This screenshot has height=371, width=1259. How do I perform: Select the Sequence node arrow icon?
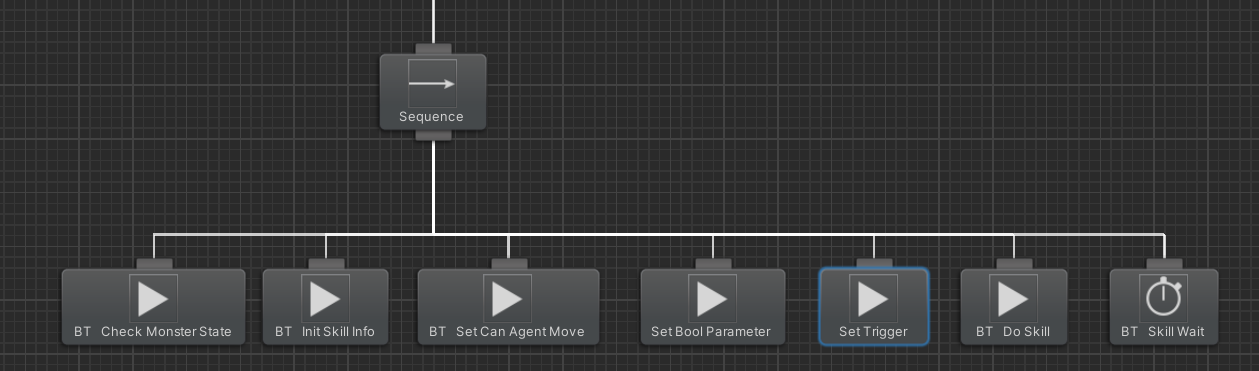(433, 83)
